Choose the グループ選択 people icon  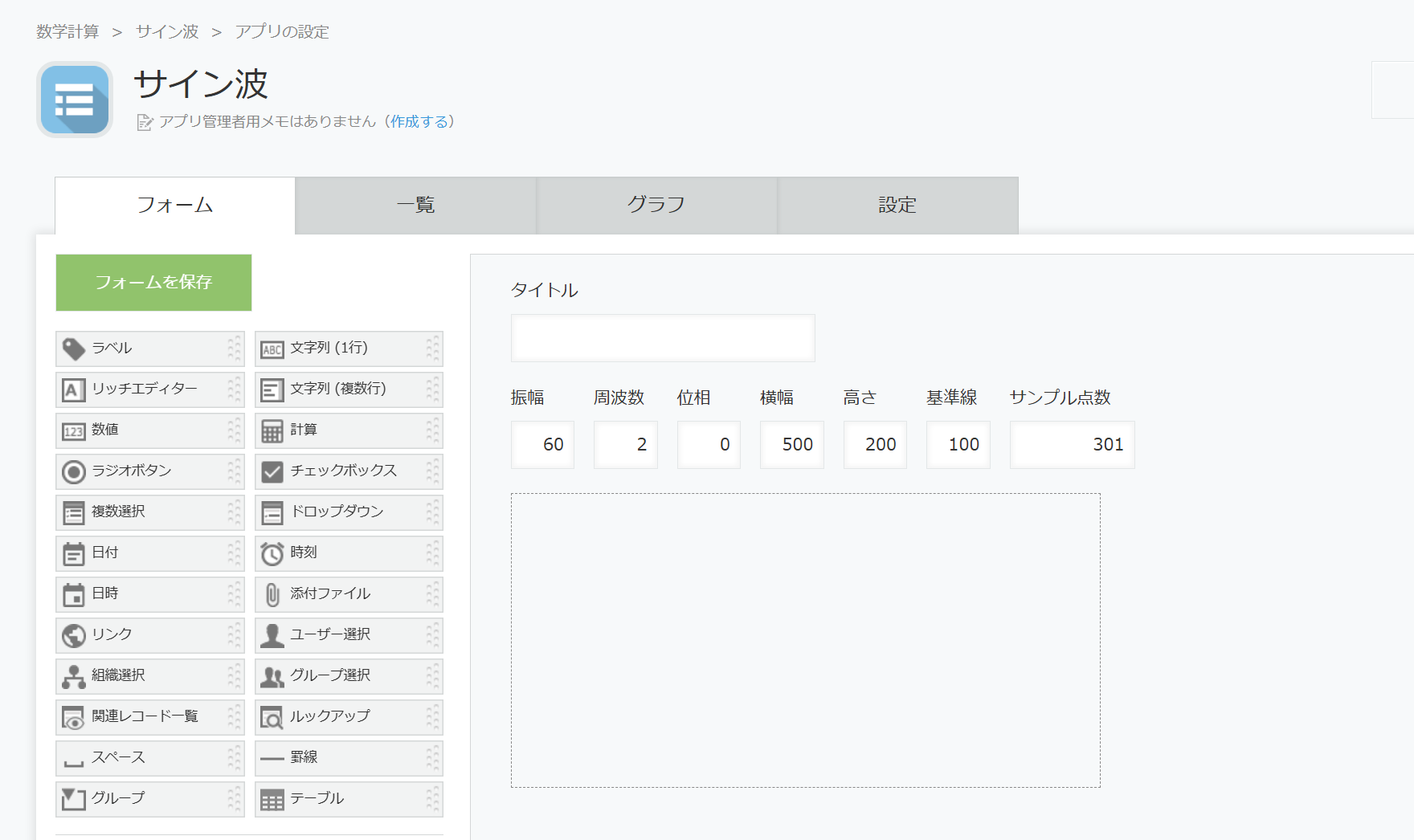(x=272, y=677)
